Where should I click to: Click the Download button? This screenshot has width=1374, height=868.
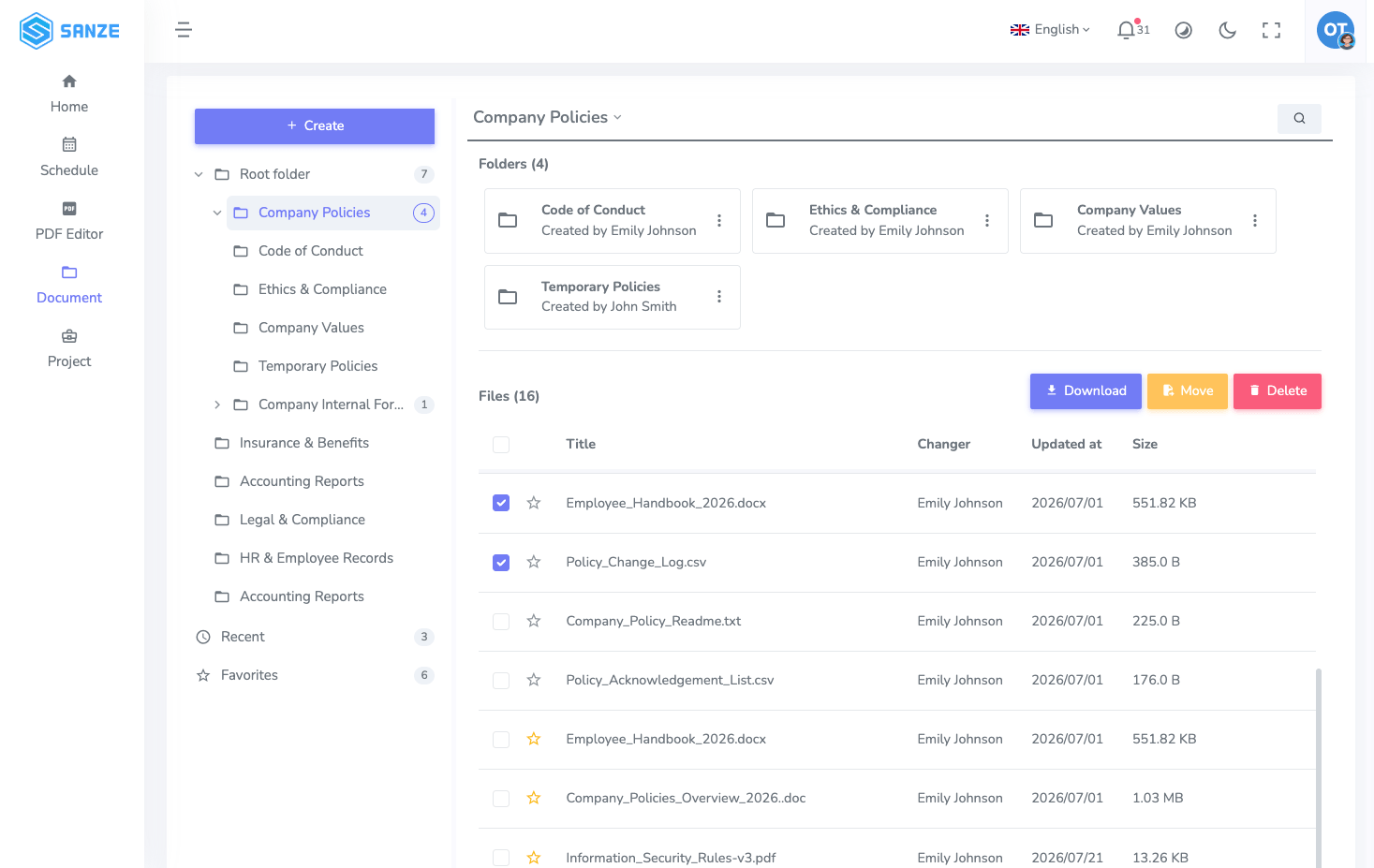coord(1086,391)
